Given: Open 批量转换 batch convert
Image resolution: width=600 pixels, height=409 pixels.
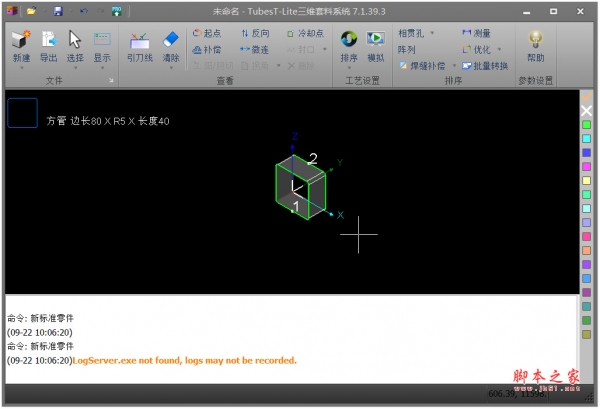Looking at the screenshot, I should [485, 66].
